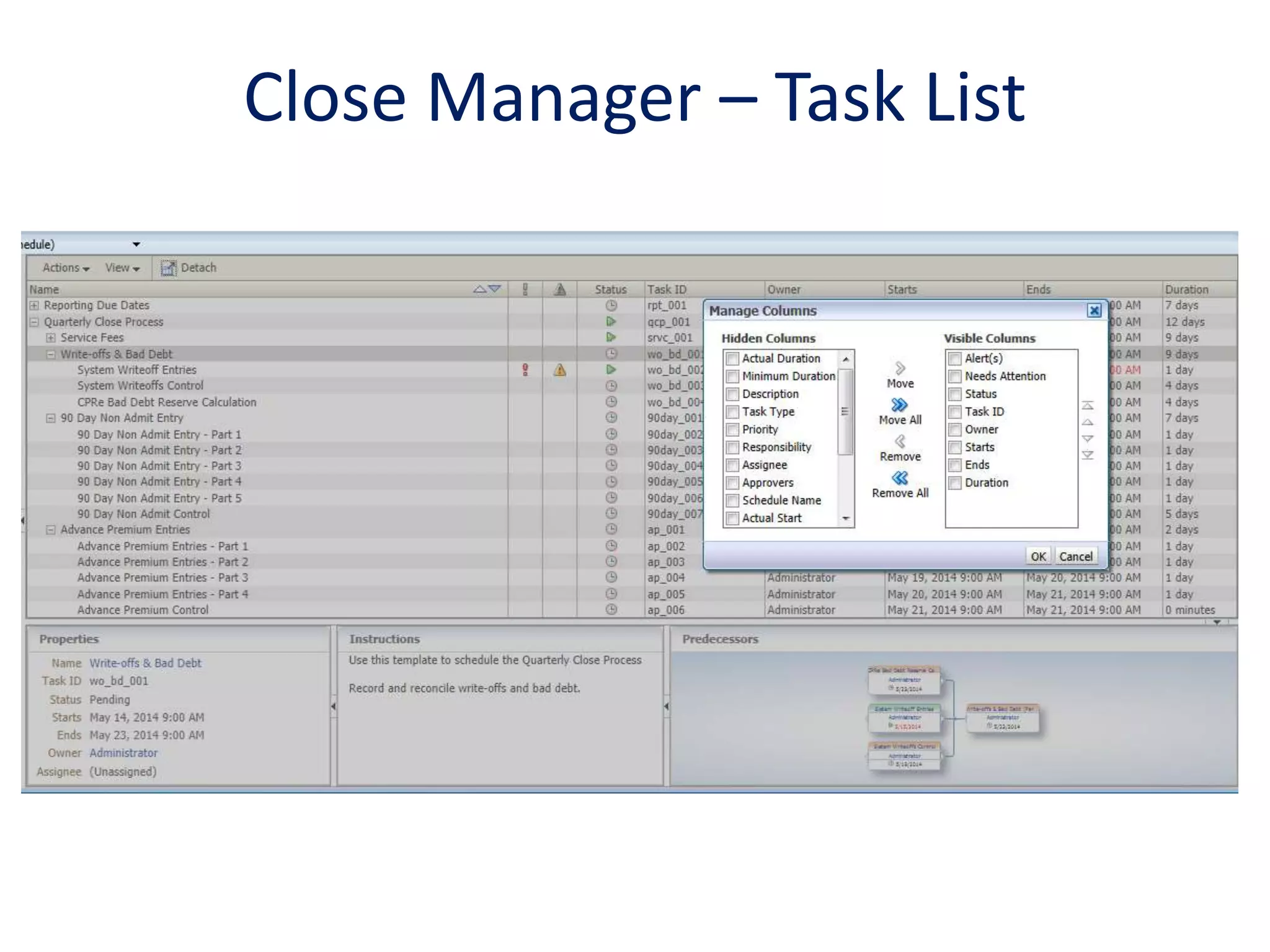This screenshot has height=952, width=1270.
Task: Check Minimum Duration hidden column
Action: coord(732,377)
